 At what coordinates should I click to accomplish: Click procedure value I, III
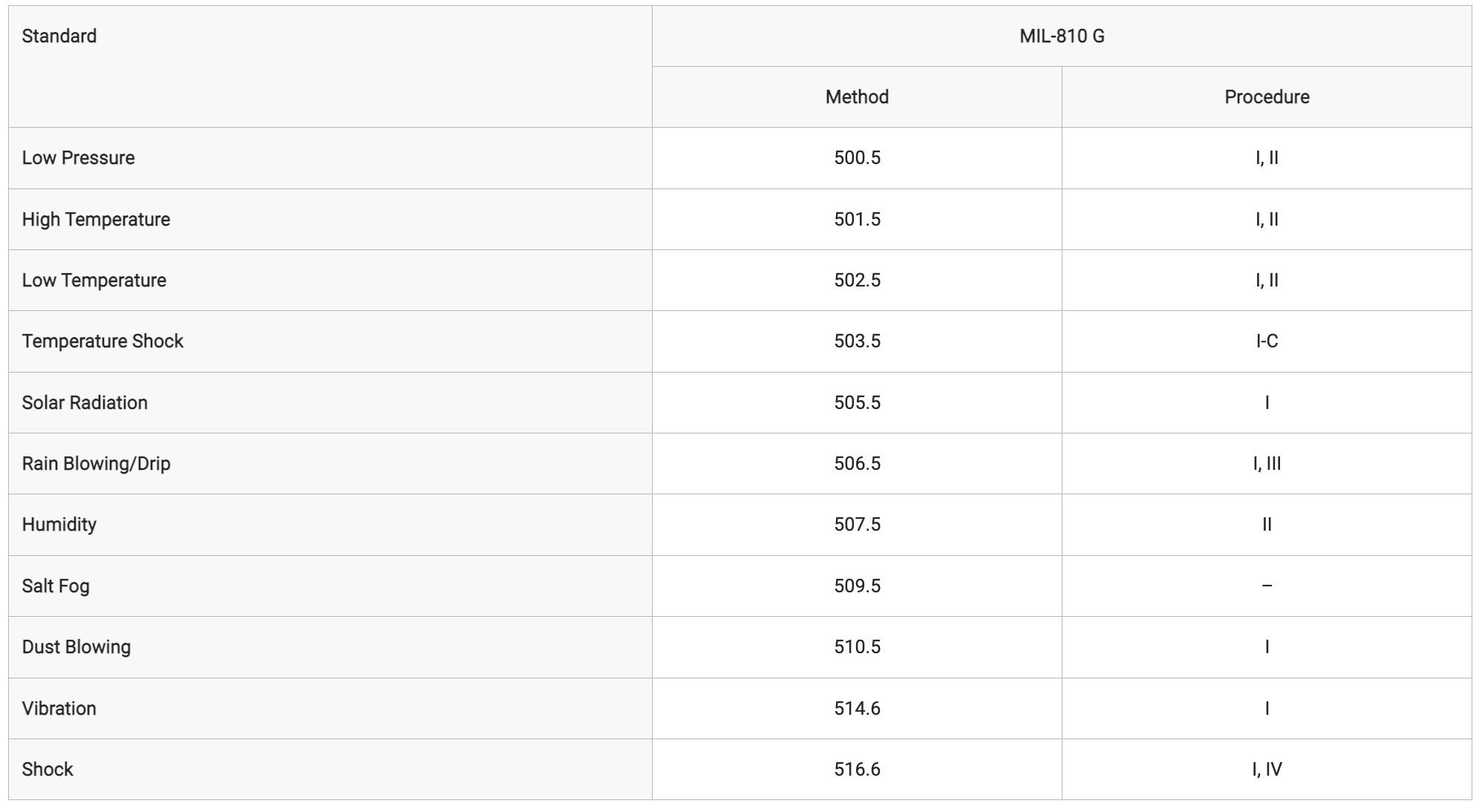click(1267, 463)
